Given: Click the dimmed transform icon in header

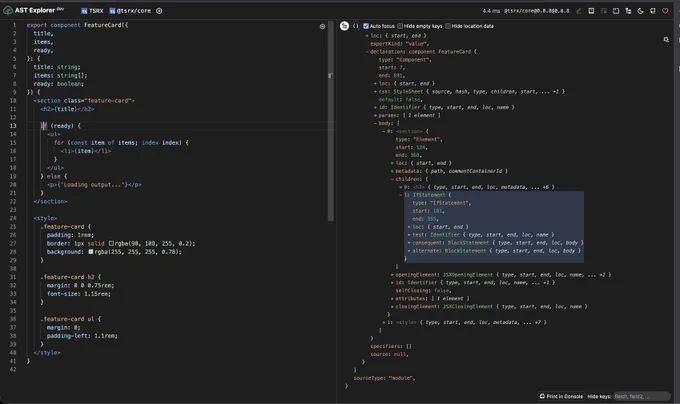Looking at the screenshot, I should (x=604, y=11).
